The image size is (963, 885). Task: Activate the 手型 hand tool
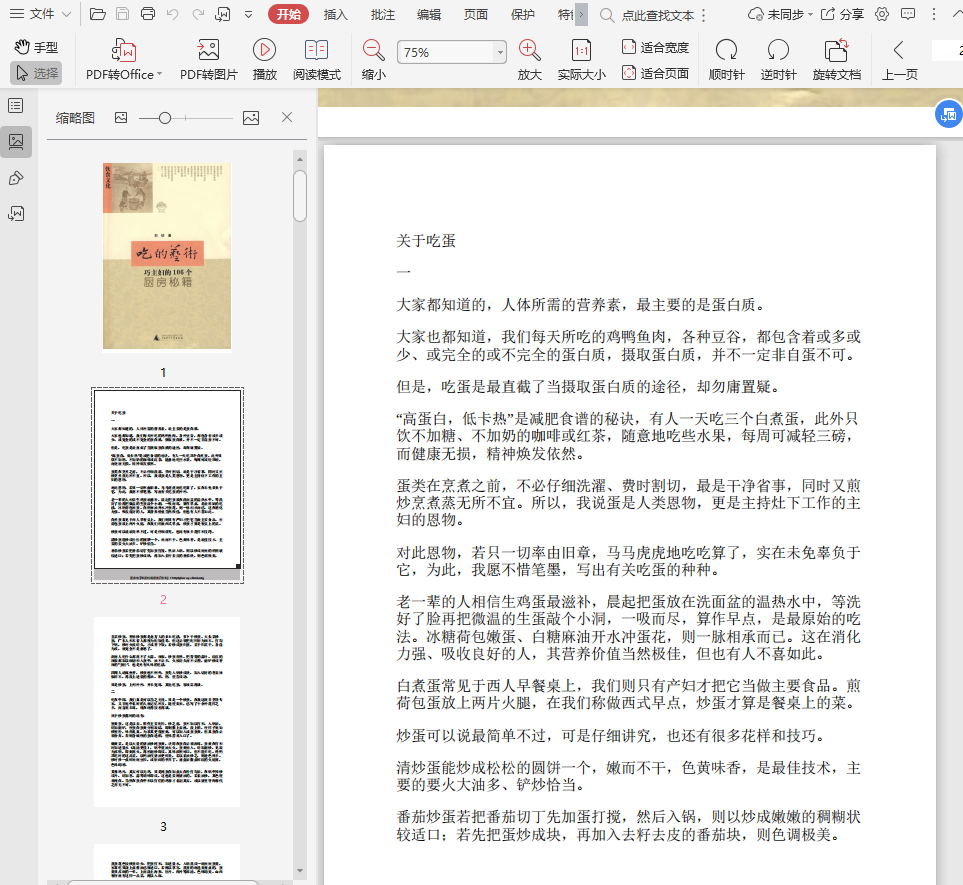(36, 47)
